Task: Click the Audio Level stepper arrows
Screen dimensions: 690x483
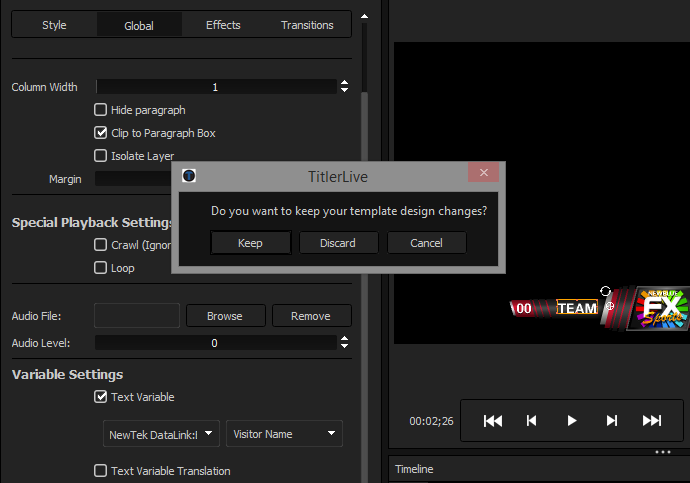Action: 345,343
